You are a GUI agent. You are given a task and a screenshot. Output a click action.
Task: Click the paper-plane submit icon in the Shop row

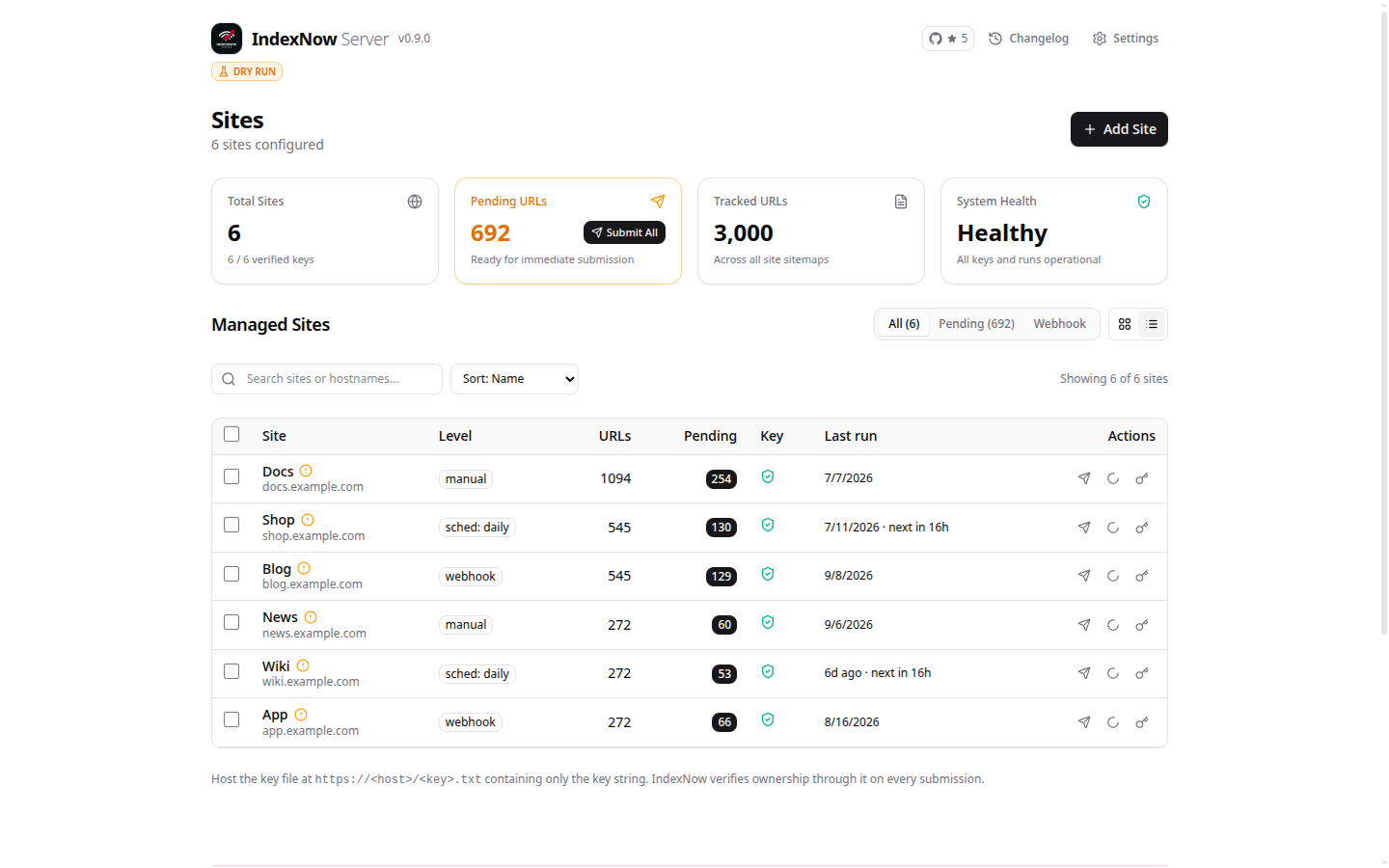click(1084, 528)
